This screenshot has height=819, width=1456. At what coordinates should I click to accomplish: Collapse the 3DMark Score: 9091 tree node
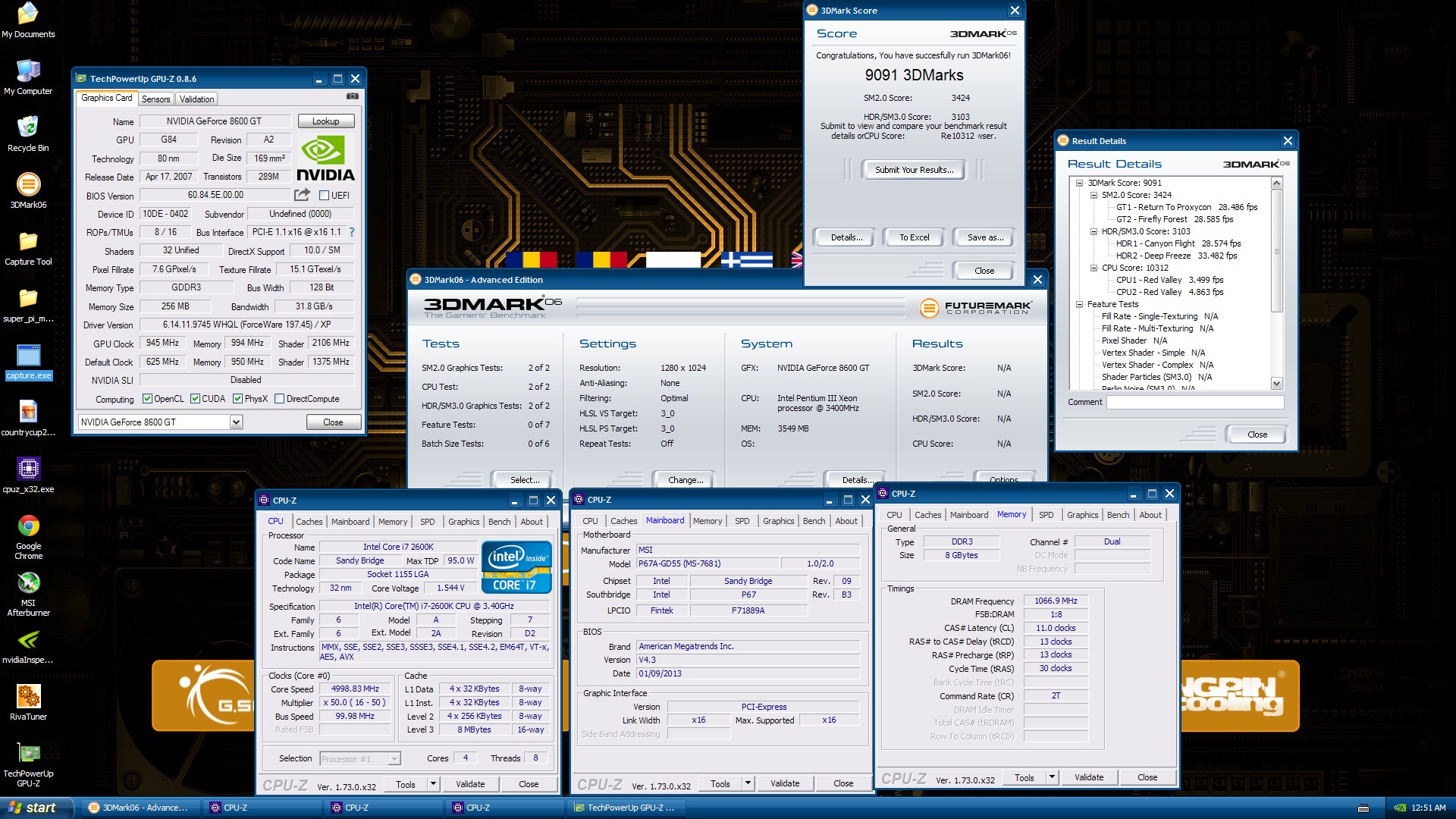point(1079,183)
